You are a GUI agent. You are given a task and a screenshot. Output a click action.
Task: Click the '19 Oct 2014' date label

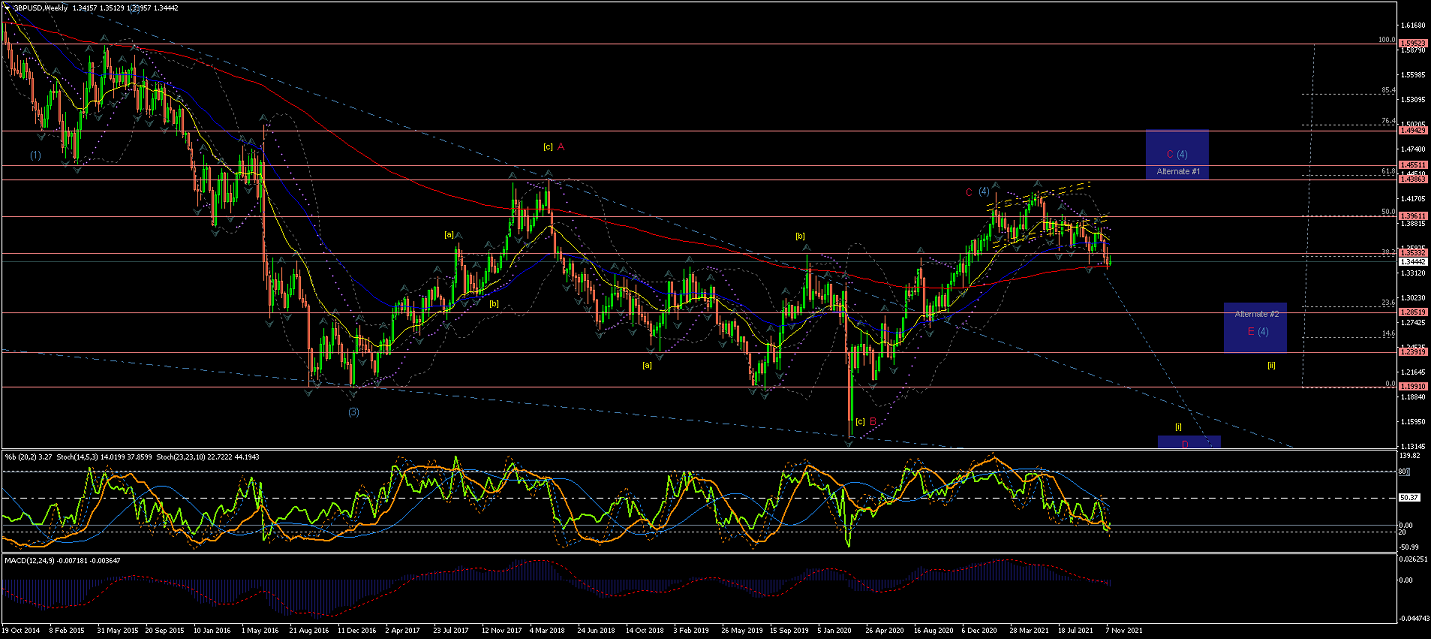(x=20, y=632)
